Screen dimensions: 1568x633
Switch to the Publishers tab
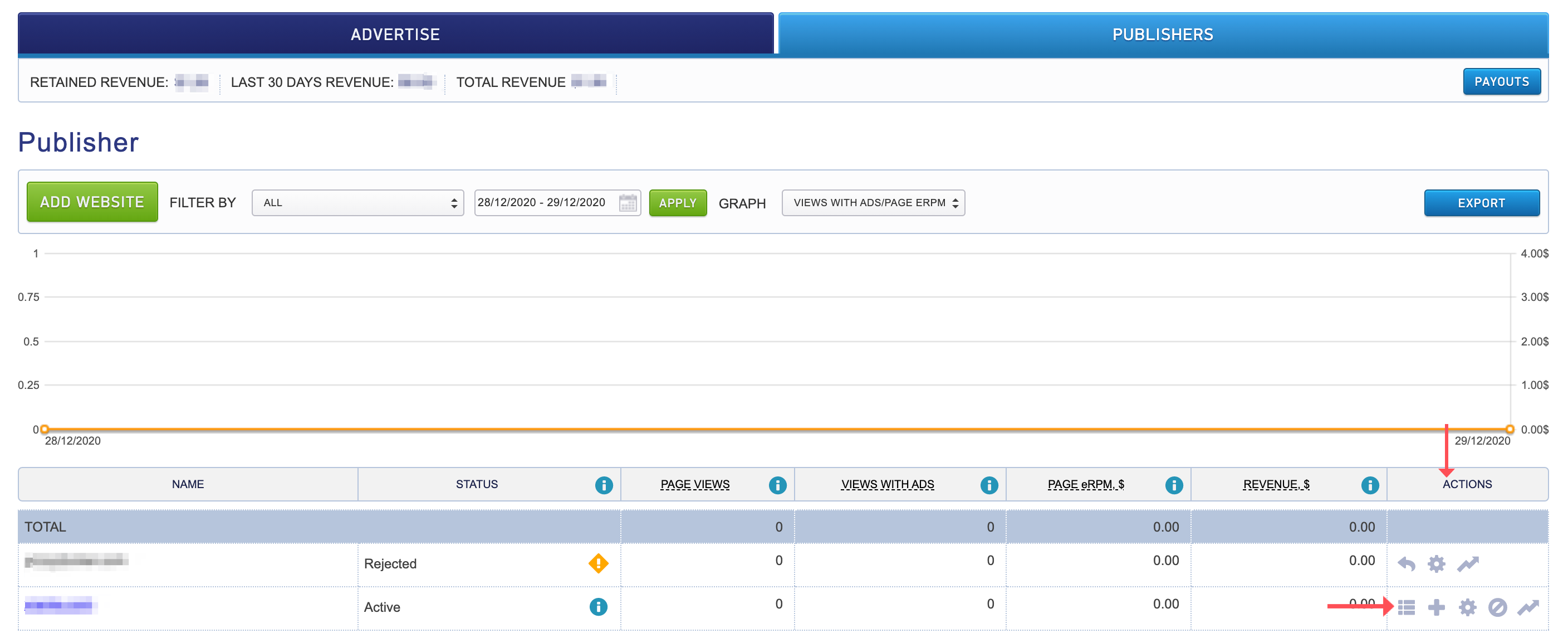coord(1162,34)
